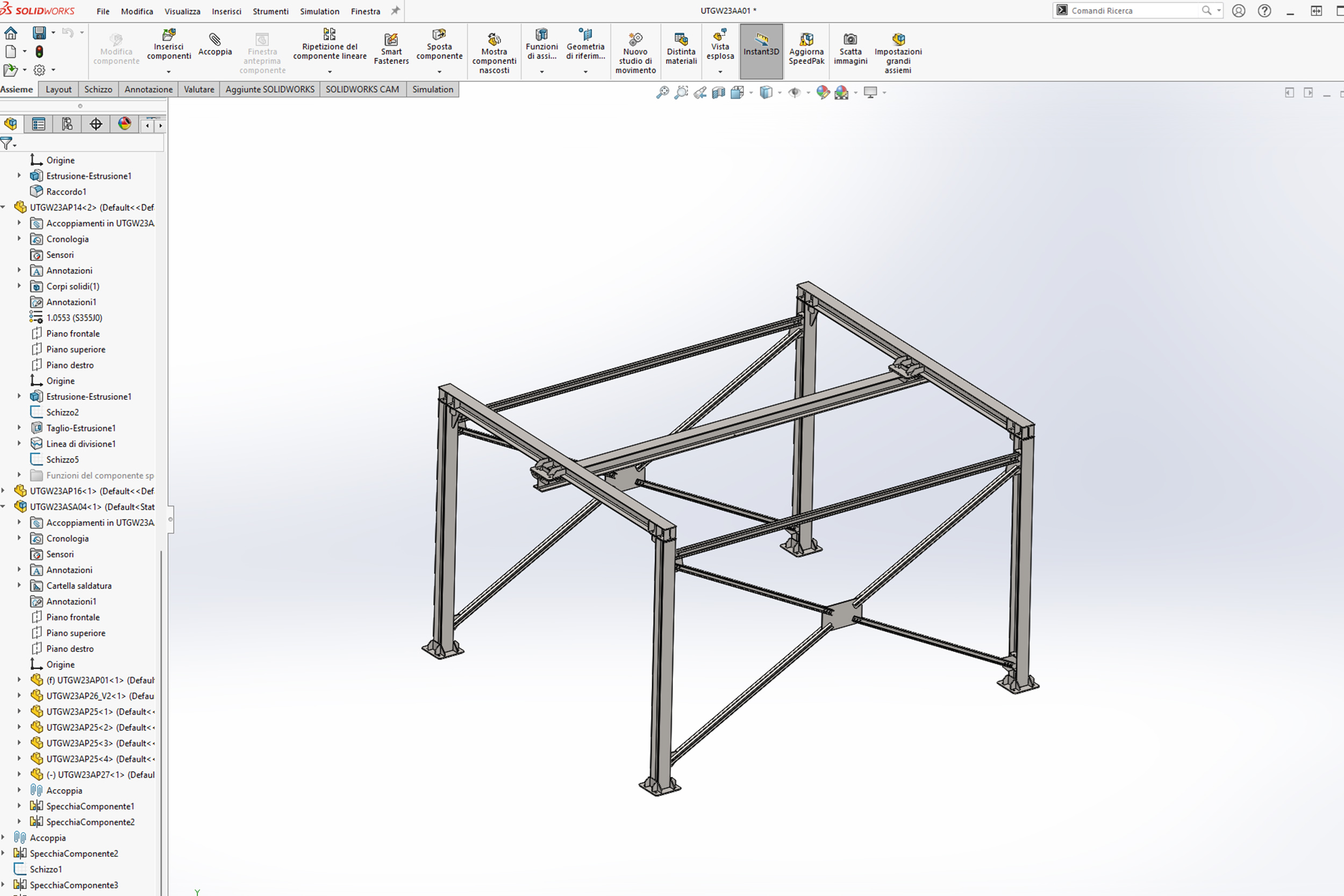Select material 1.0553 (S355J0) entry
1344x896 pixels.
pos(74,318)
